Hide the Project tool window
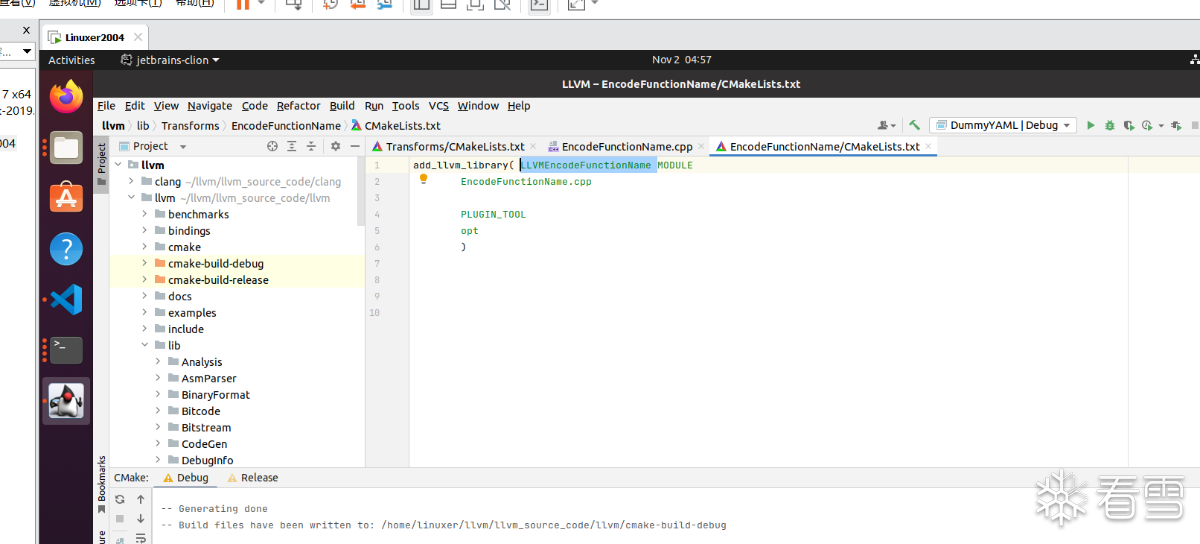This screenshot has width=1200, height=544. click(x=354, y=146)
